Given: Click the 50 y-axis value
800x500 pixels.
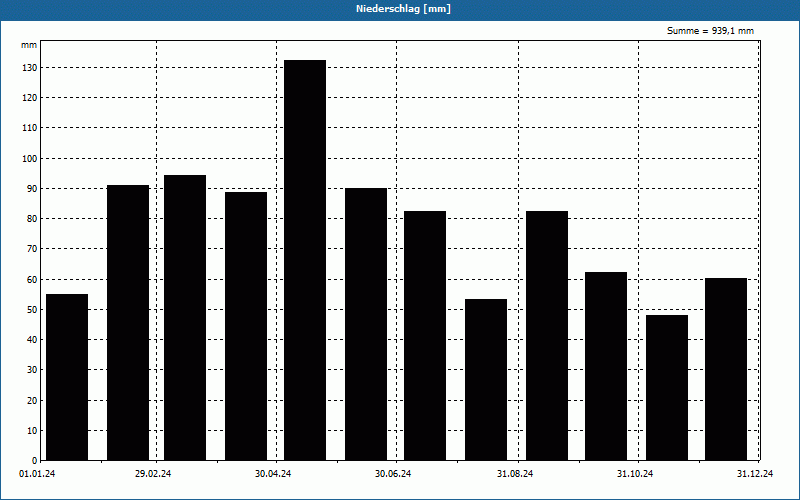Looking at the screenshot, I should pos(32,310).
